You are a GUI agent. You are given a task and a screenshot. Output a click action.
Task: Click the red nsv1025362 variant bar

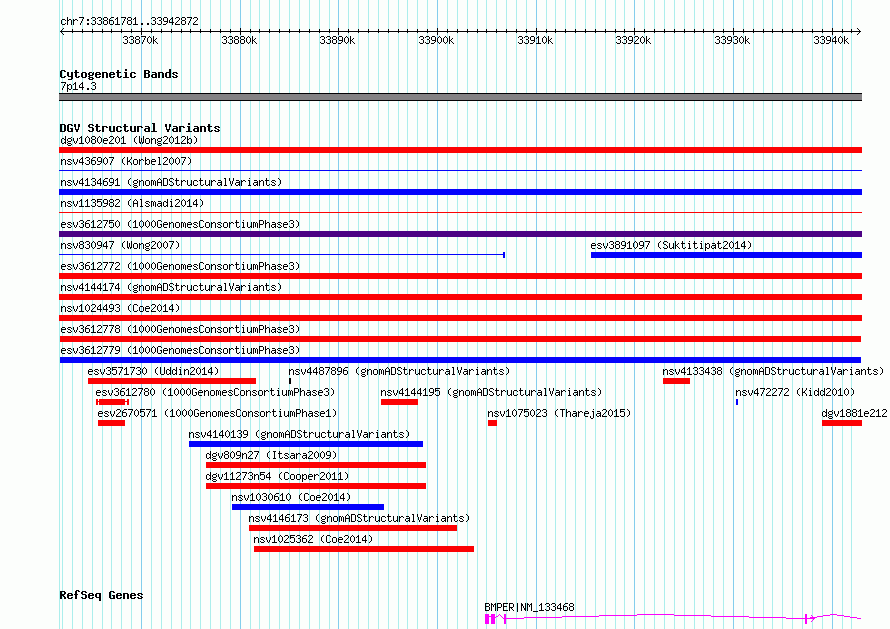[x=364, y=549]
